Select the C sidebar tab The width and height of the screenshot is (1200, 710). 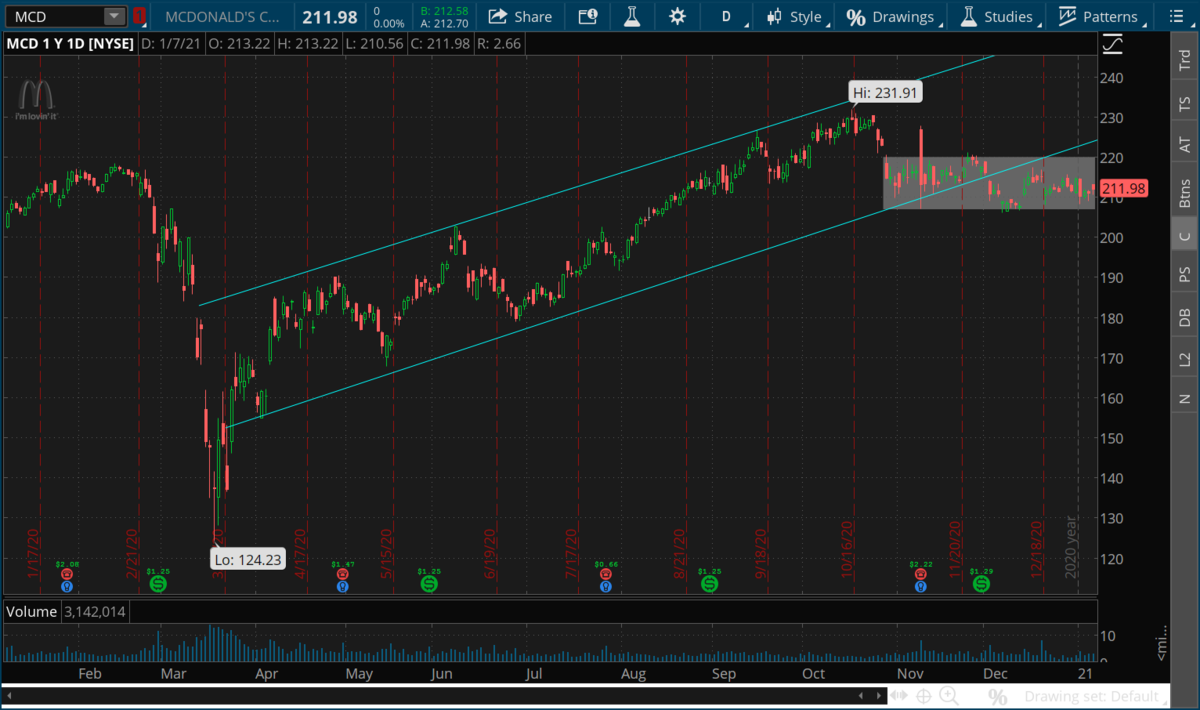[1185, 235]
